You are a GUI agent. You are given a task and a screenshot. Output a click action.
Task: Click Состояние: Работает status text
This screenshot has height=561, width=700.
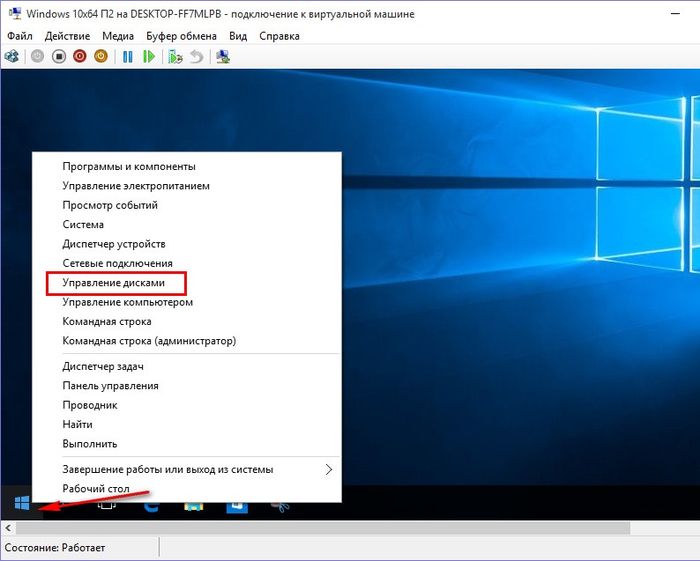click(55, 548)
